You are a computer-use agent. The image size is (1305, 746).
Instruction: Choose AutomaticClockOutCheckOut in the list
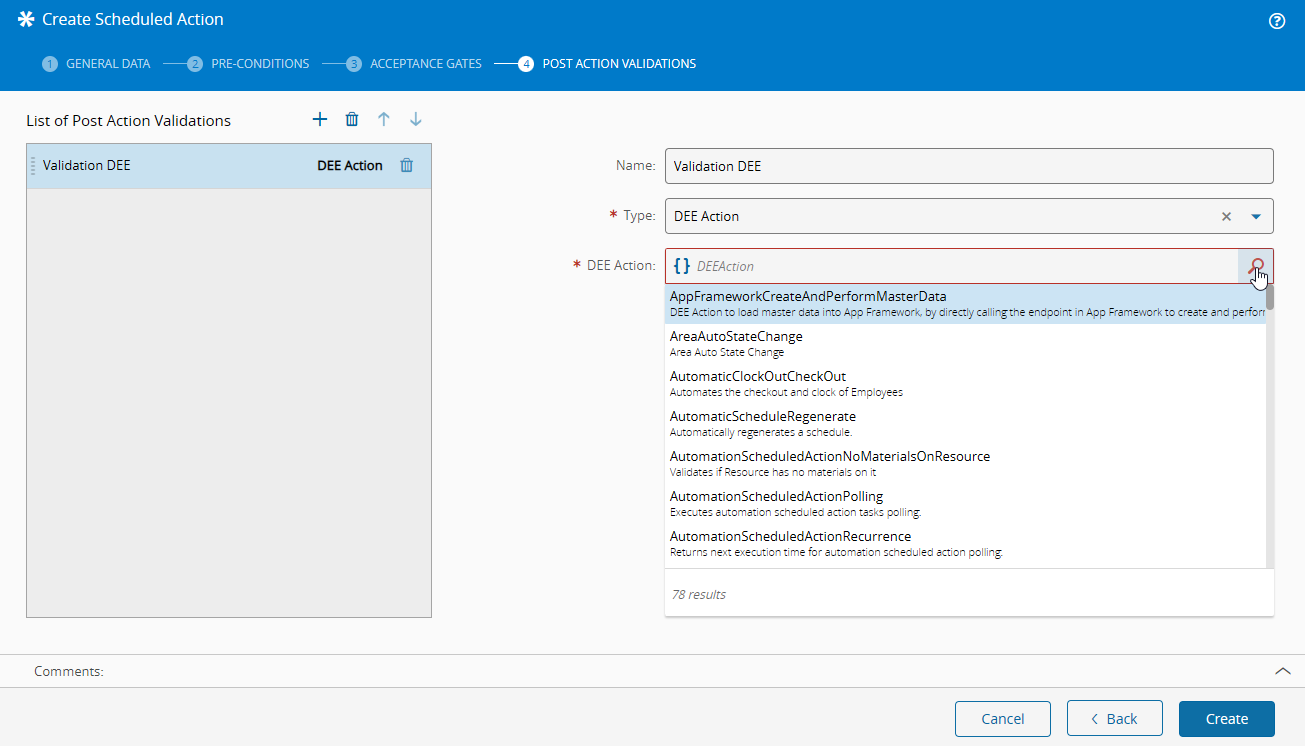758,377
